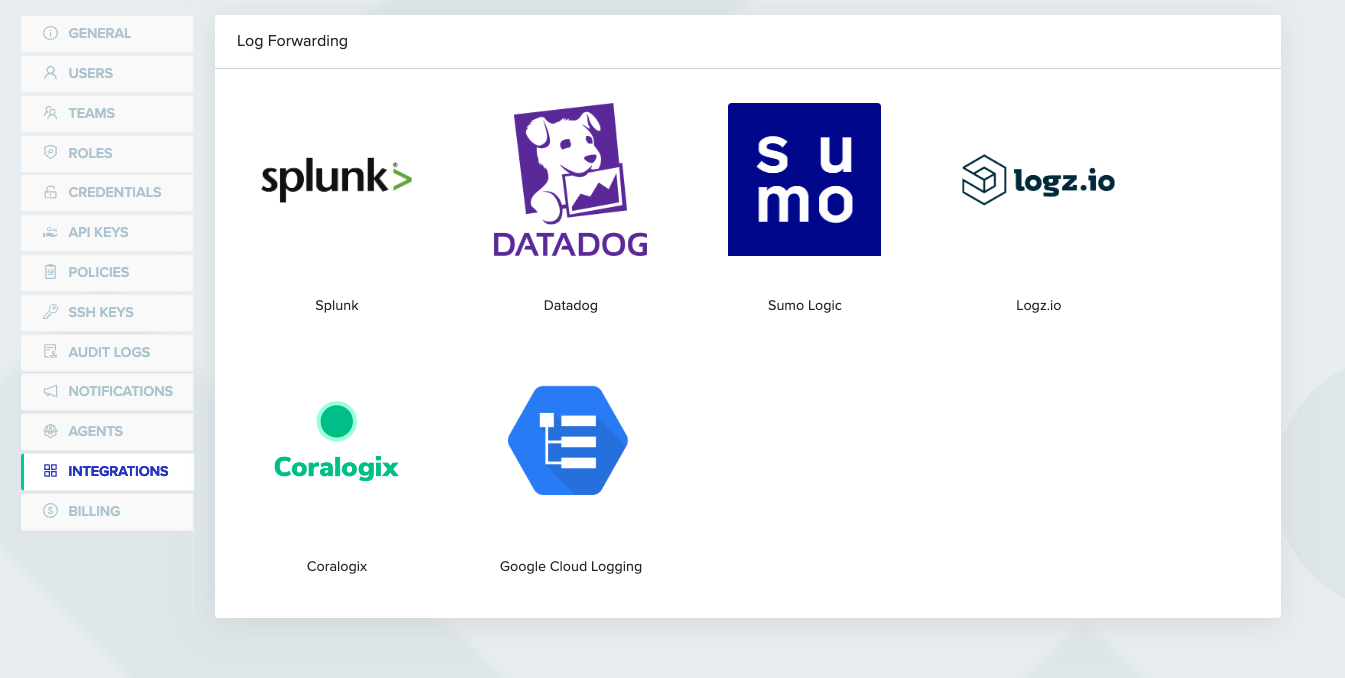This screenshot has height=678, width=1345.
Task: Open Audit Logs
Action: (107, 352)
